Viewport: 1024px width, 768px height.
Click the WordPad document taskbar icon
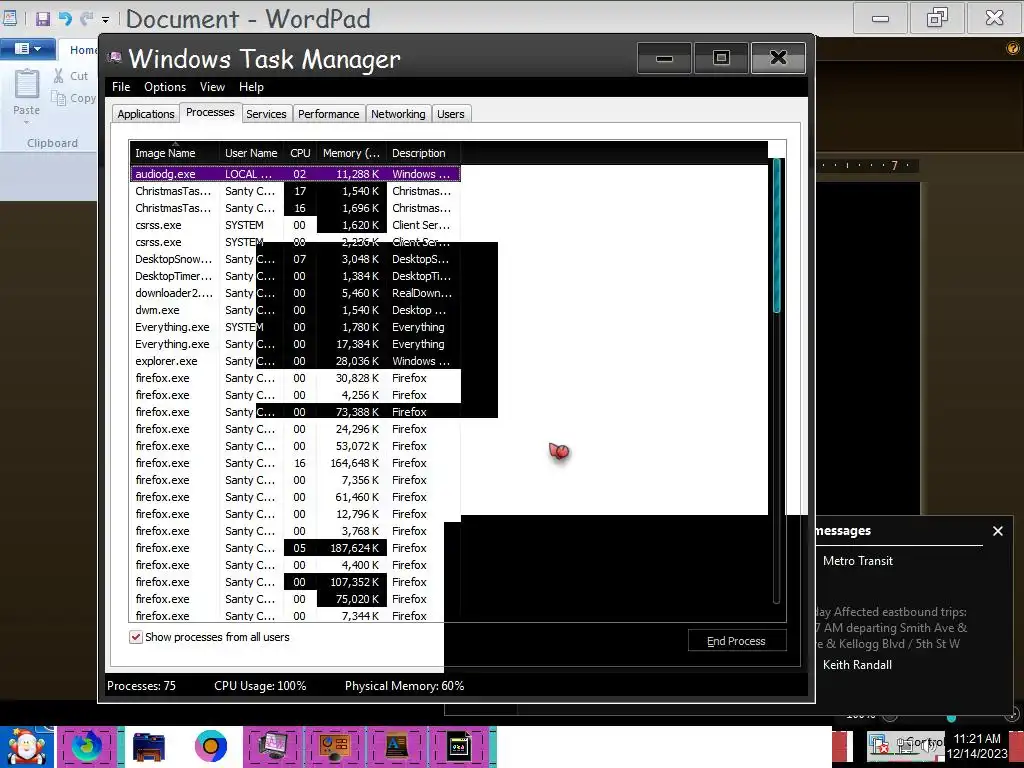pyautogui.click(x=397, y=746)
